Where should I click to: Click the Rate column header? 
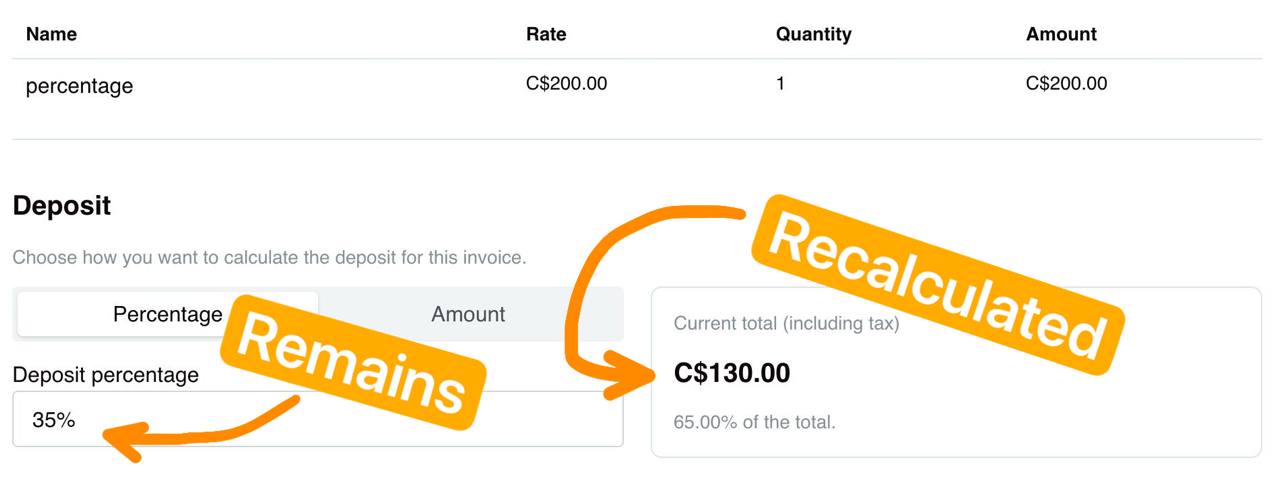pyautogui.click(x=546, y=34)
